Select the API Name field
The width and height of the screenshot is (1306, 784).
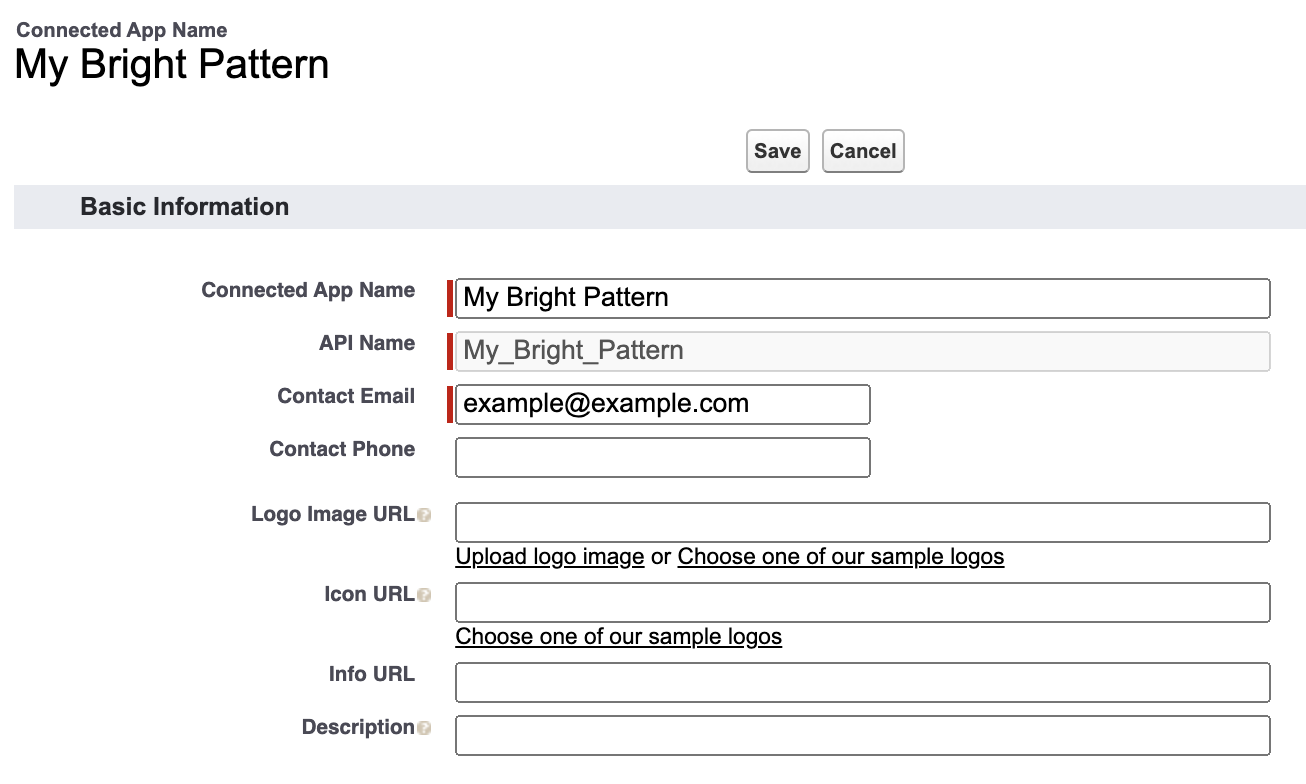(863, 351)
